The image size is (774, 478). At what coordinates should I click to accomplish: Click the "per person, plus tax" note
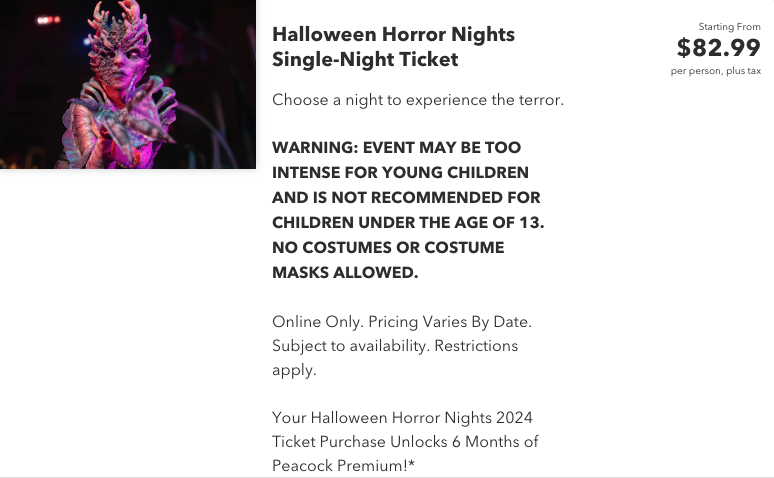coord(716,71)
